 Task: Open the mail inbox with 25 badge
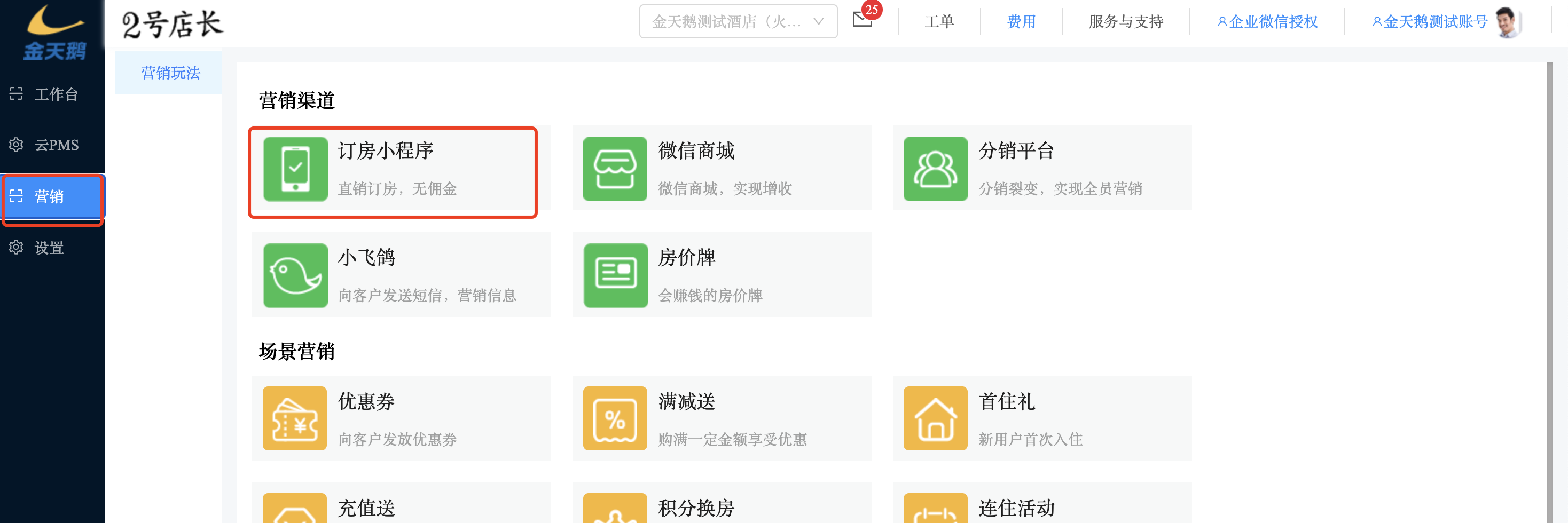tap(863, 19)
